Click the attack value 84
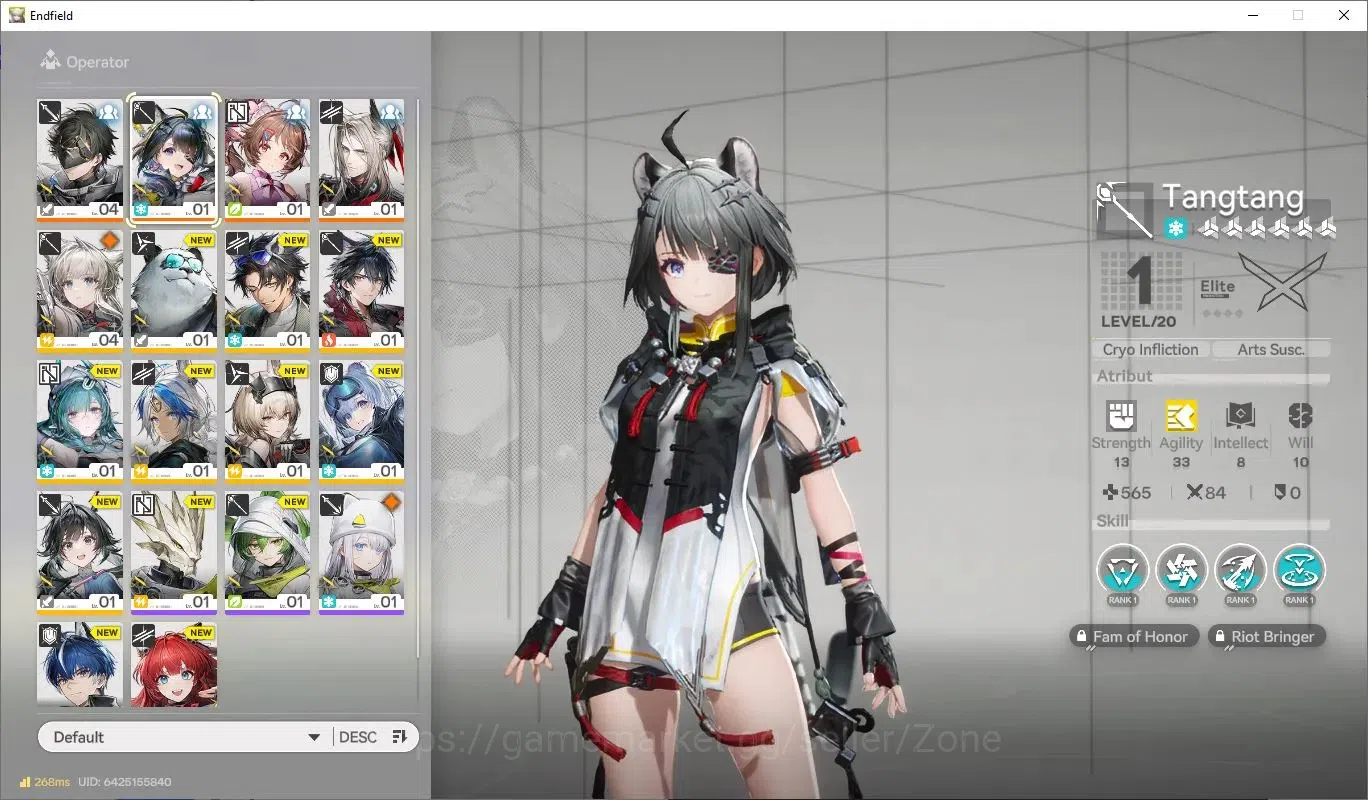The image size is (1368, 800). point(1206,492)
